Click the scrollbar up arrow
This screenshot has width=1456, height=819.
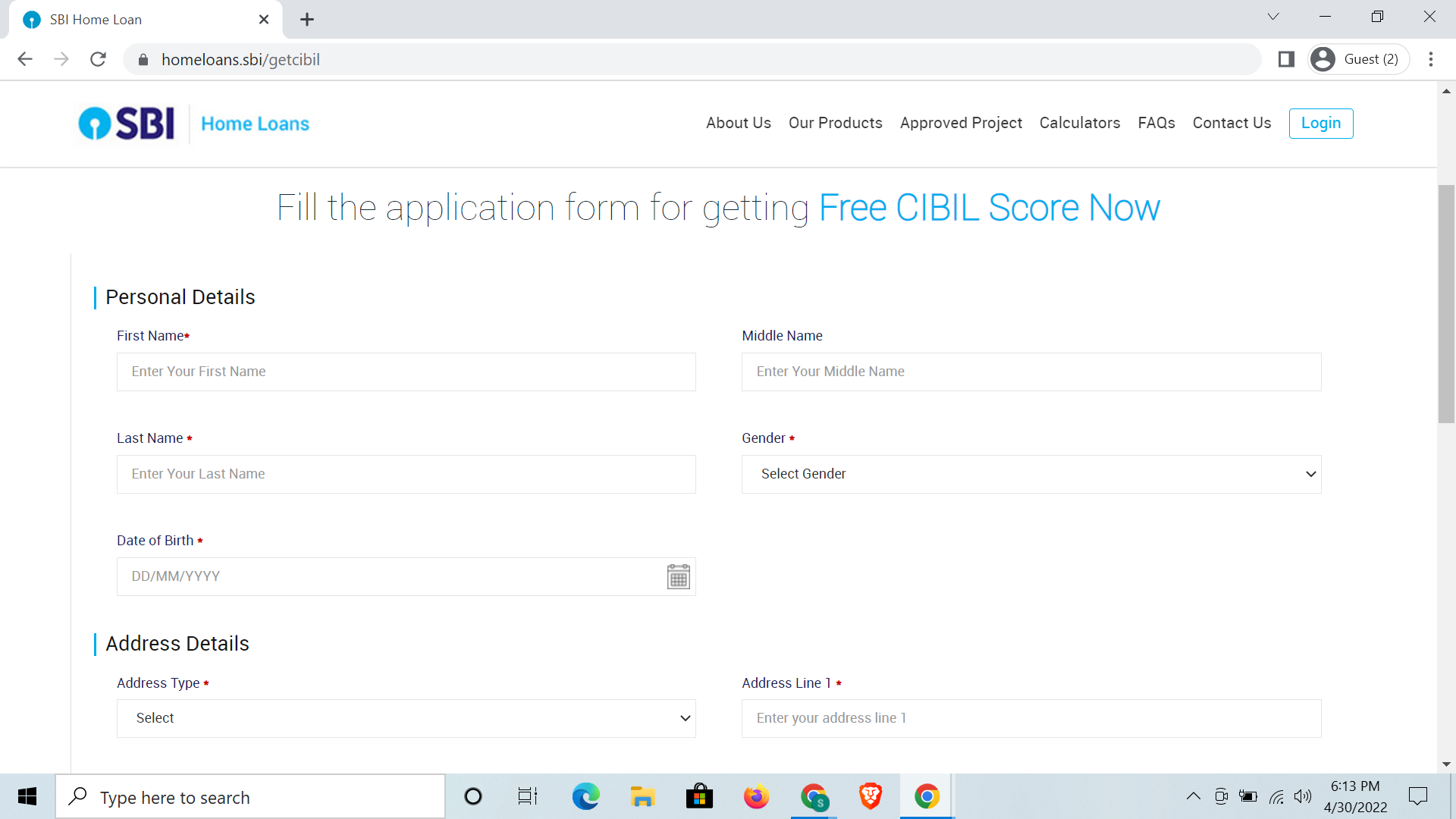tap(1446, 91)
